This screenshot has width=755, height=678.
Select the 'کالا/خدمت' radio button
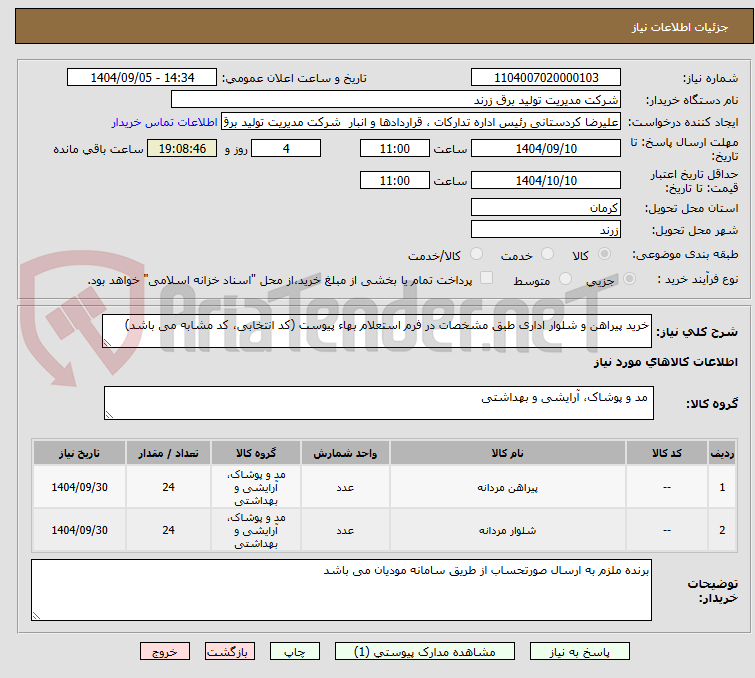click(x=476, y=254)
